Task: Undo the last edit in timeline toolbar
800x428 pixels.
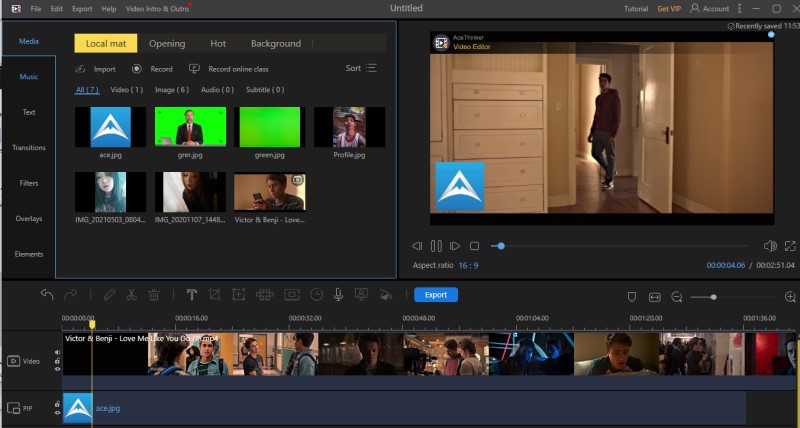Action: [47, 295]
